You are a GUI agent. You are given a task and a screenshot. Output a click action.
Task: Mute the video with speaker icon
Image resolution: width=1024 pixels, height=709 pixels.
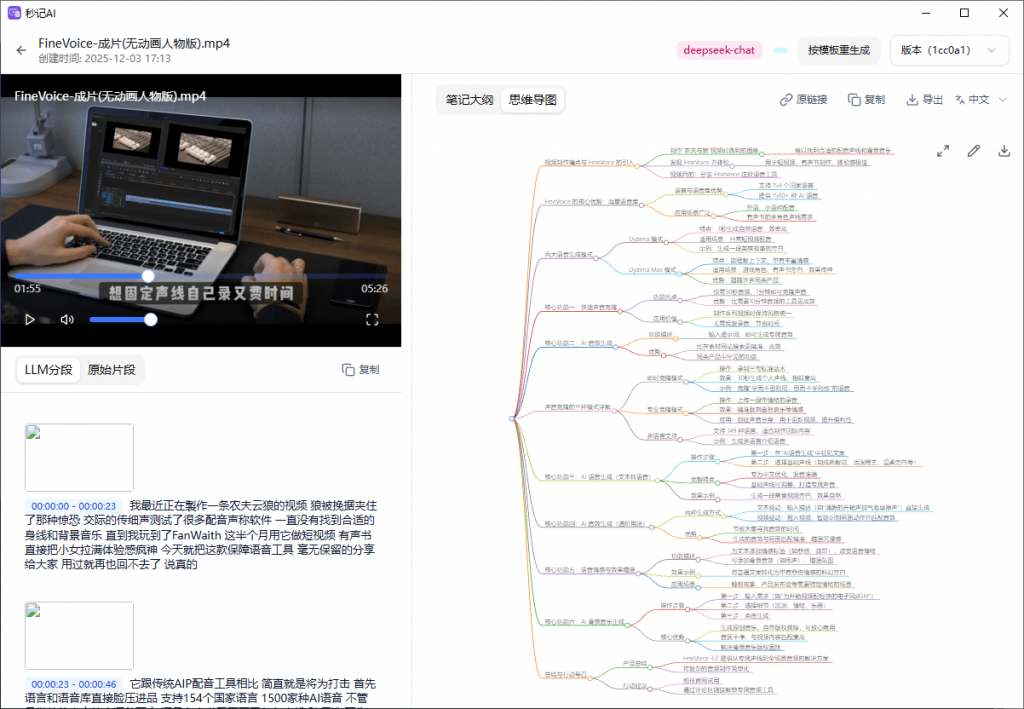click(67, 320)
